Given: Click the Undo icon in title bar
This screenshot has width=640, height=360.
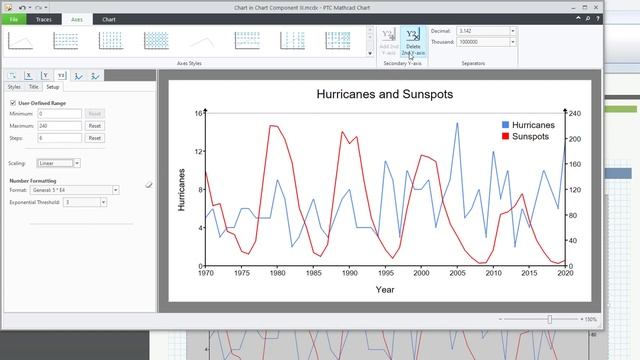Looking at the screenshot, I should pos(22,7).
